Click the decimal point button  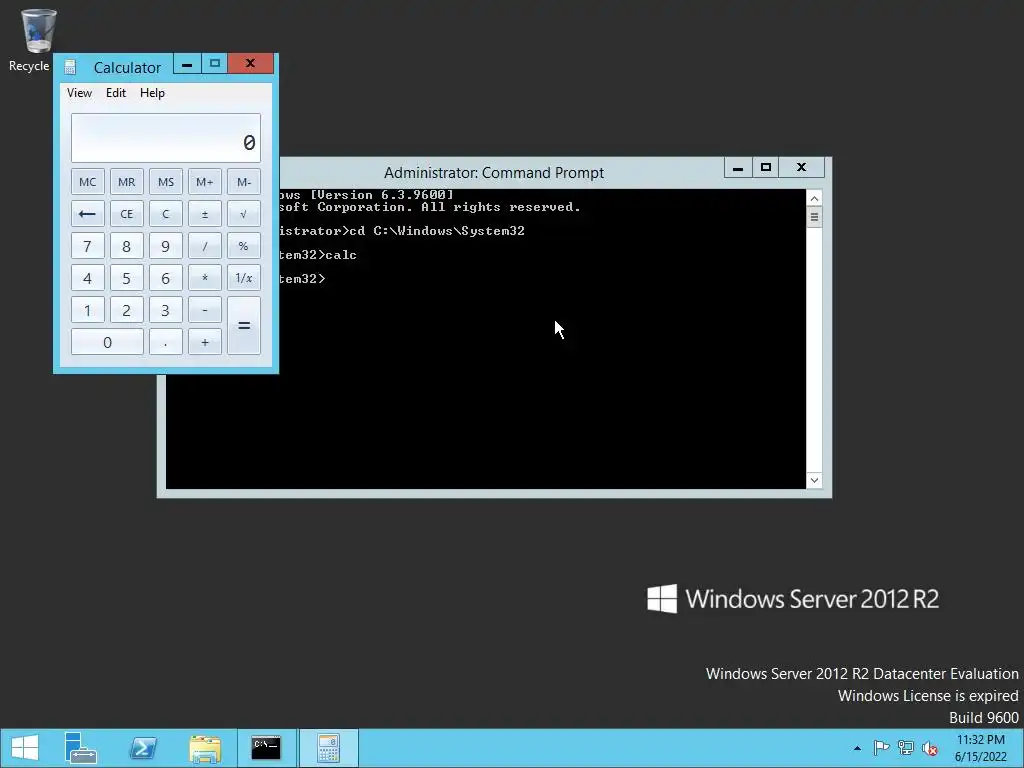point(166,342)
